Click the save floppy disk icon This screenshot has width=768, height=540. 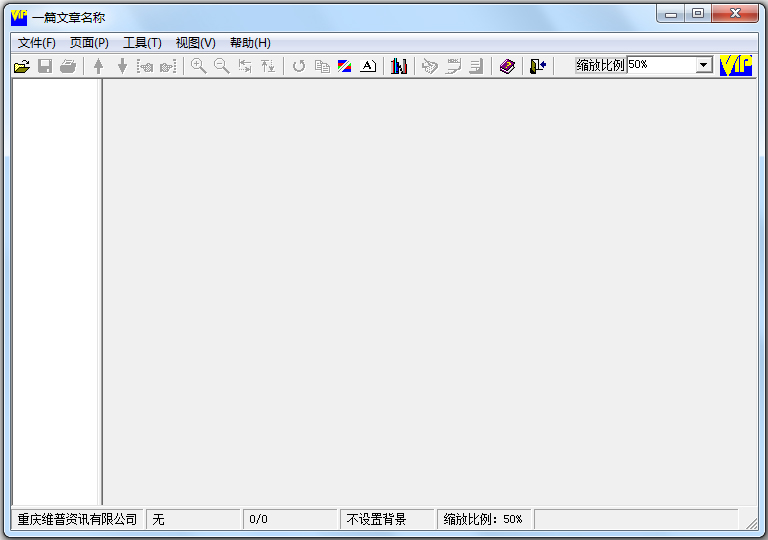click(45, 66)
